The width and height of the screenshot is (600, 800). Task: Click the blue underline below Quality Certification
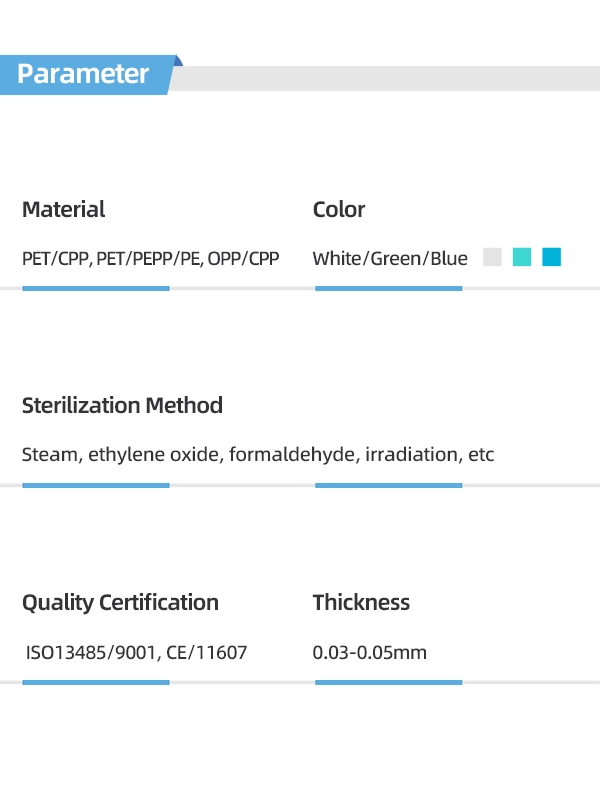[96, 682]
